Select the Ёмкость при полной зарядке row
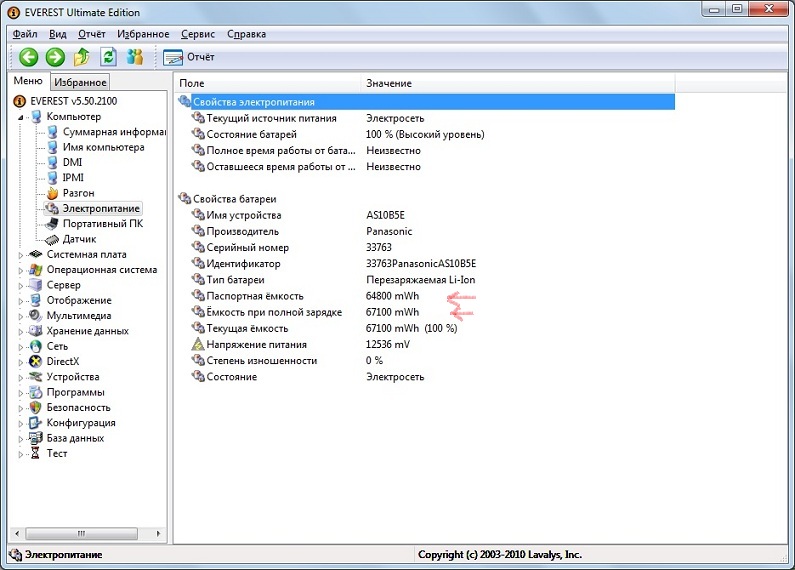Screen dimensions: 795x570 click(x=426, y=312)
